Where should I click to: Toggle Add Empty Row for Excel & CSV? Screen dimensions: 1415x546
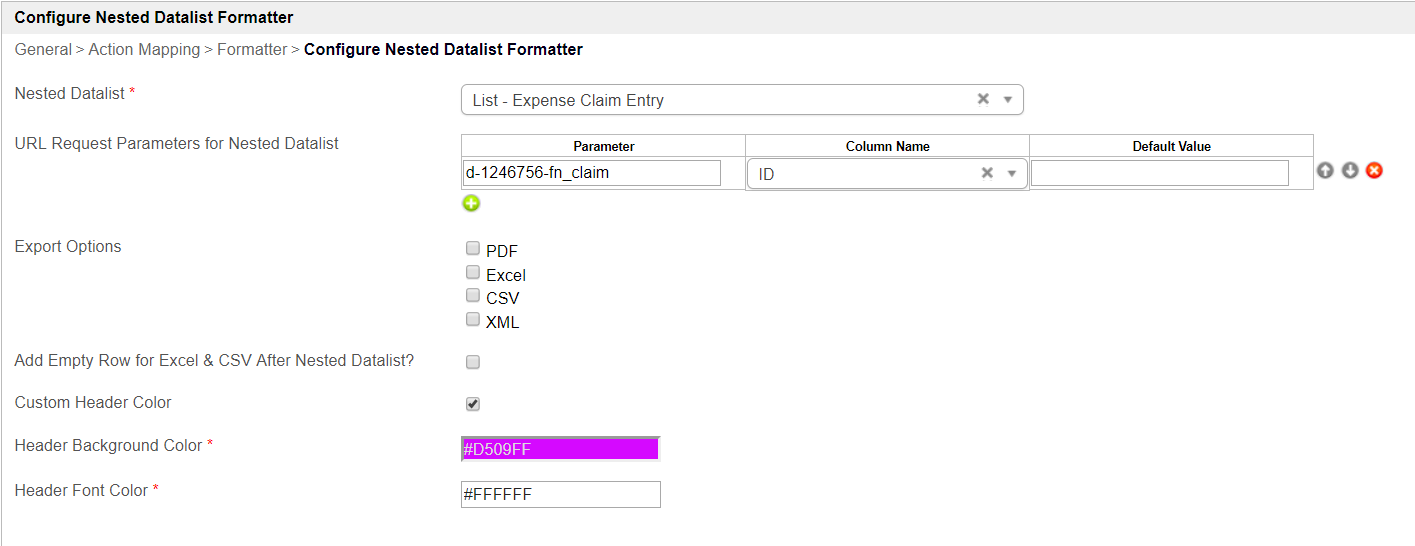tap(473, 362)
